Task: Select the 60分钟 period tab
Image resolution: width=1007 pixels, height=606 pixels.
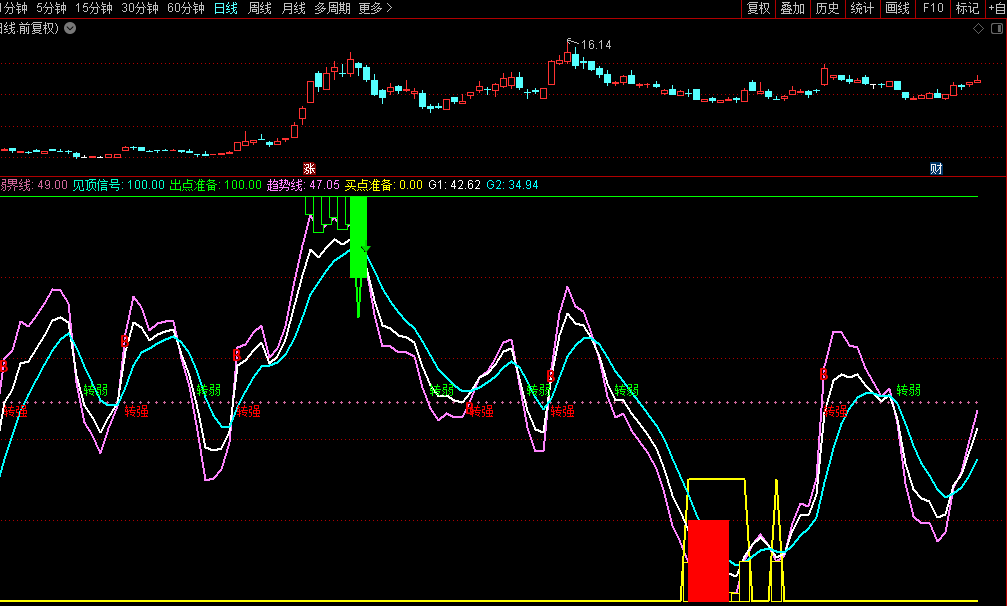Action: (185, 8)
